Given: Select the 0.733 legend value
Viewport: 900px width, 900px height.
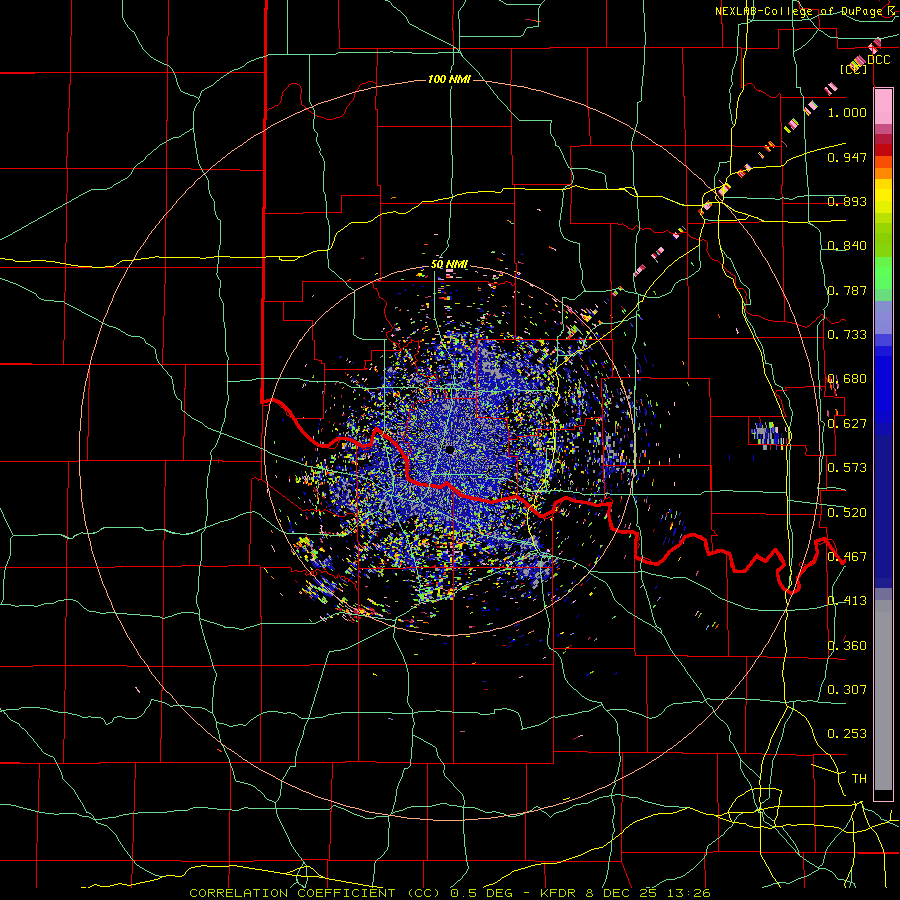Looking at the screenshot, I should 847,334.
